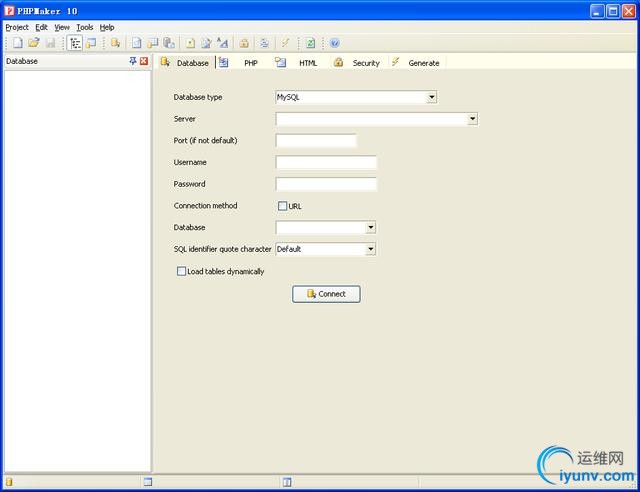Click inside the Server combo text box

371,119
